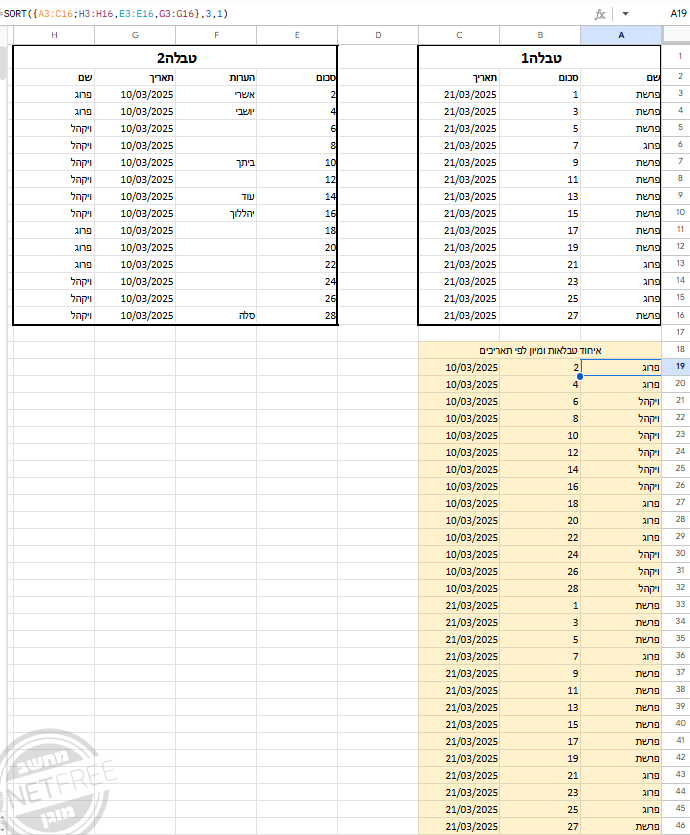Select column A header
The height and width of the screenshot is (835, 690).
click(621, 35)
